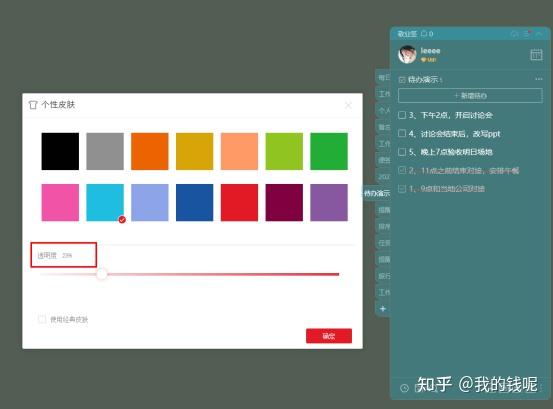The height and width of the screenshot is (409, 553).
Task: Open the hamburger menu icon in the notes title bar
Action: (x=527, y=34)
